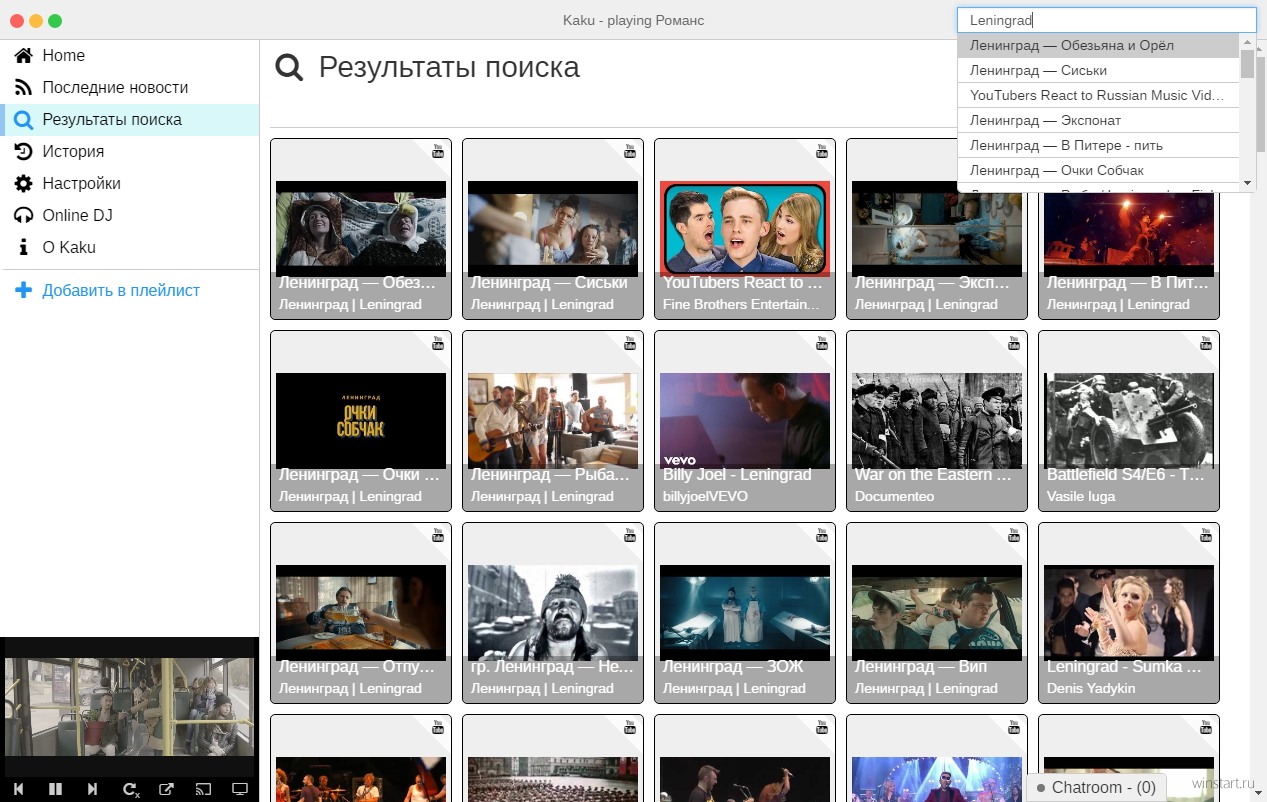Screen dimensions: 1267x802
Task: Click the RSS news icon
Action: pyautogui.click(x=23, y=88)
